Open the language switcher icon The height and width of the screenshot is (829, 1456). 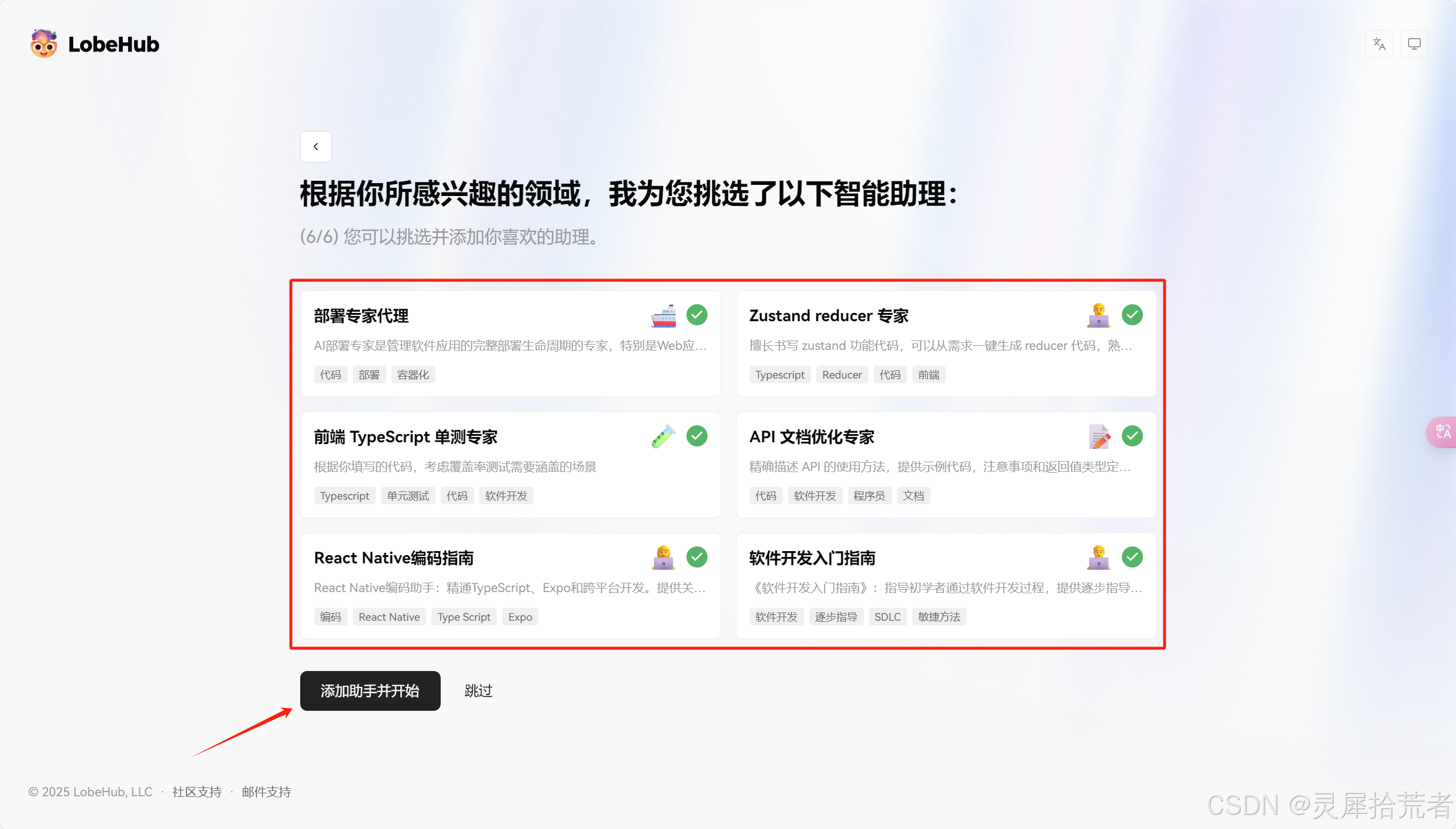click(1379, 44)
